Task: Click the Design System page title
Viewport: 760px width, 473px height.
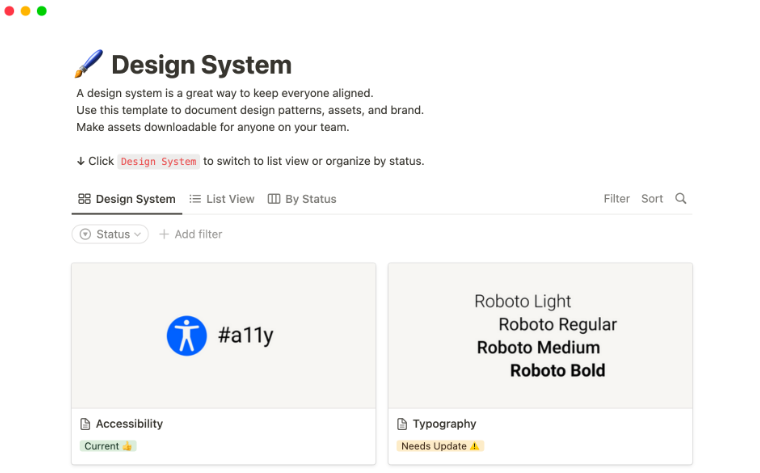Action: (201, 65)
